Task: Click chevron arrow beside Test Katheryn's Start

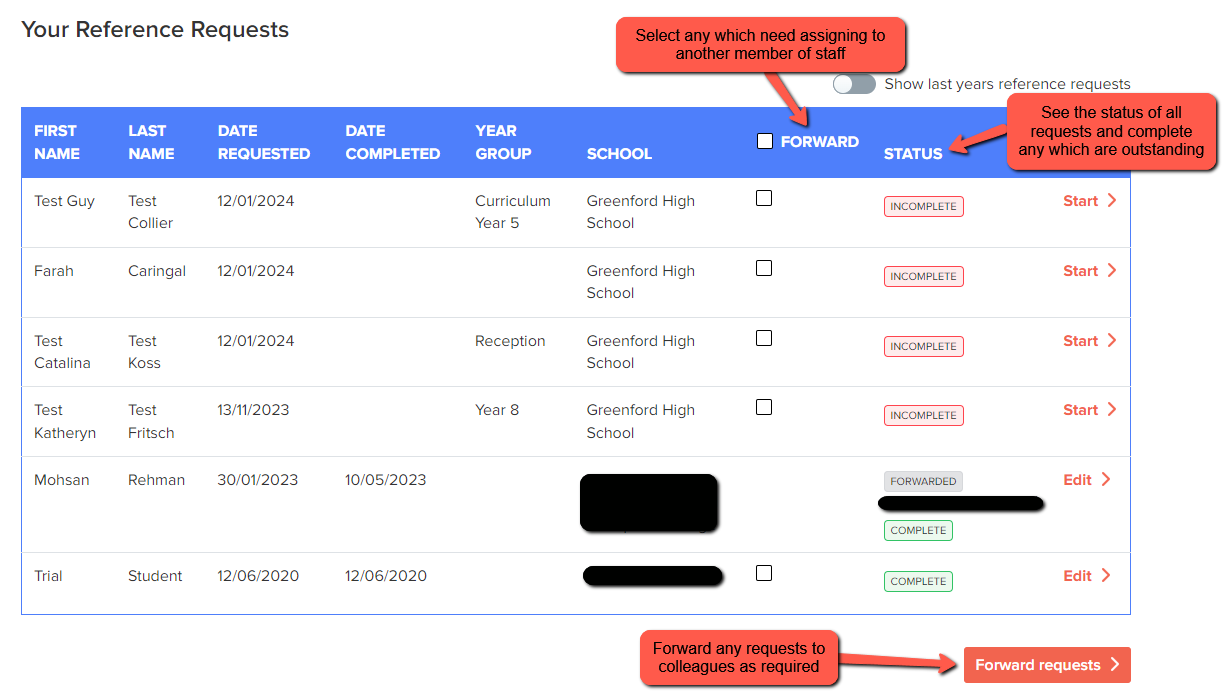Action: [x=1112, y=410]
